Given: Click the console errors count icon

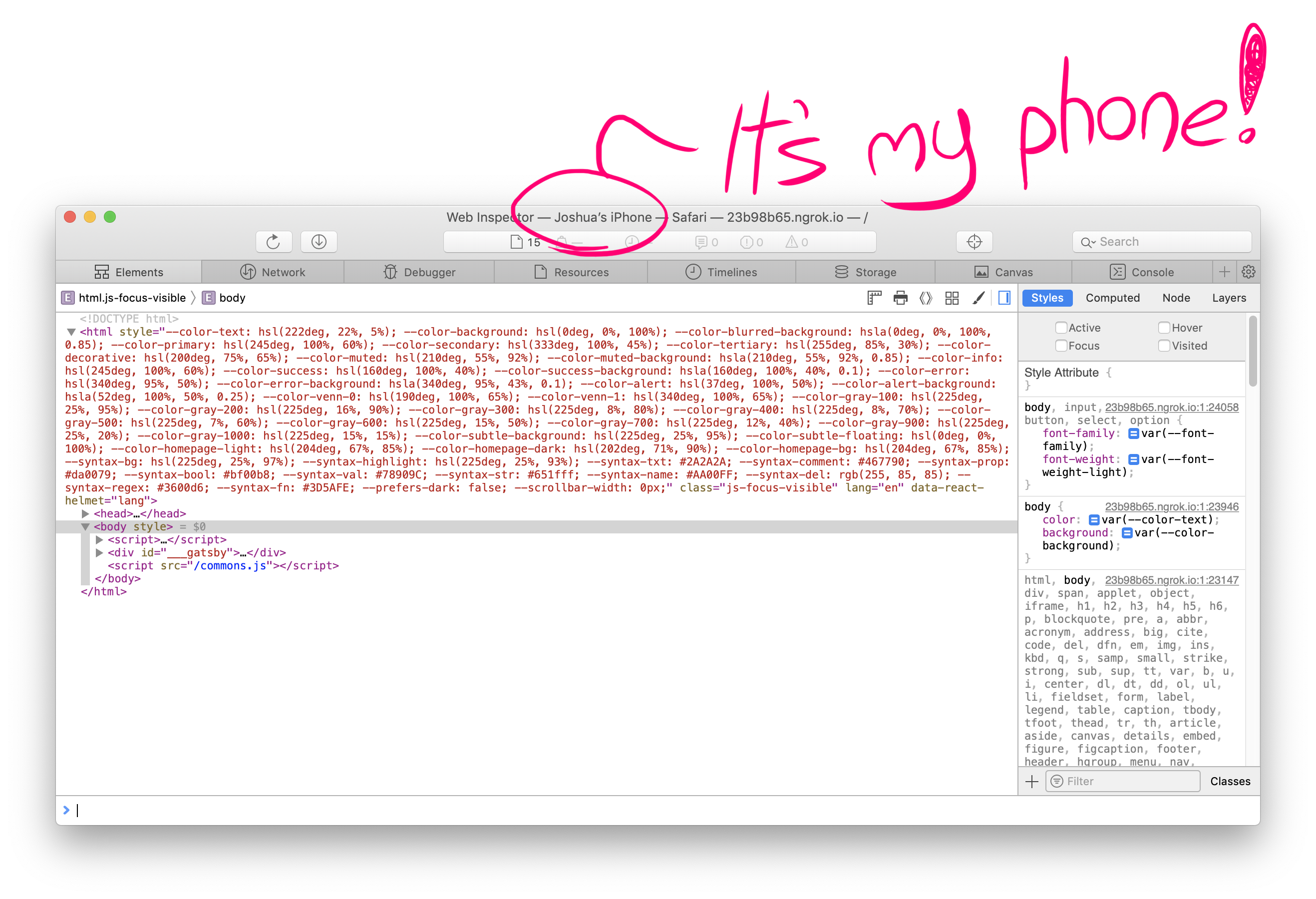Looking at the screenshot, I should pyautogui.click(x=746, y=242).
